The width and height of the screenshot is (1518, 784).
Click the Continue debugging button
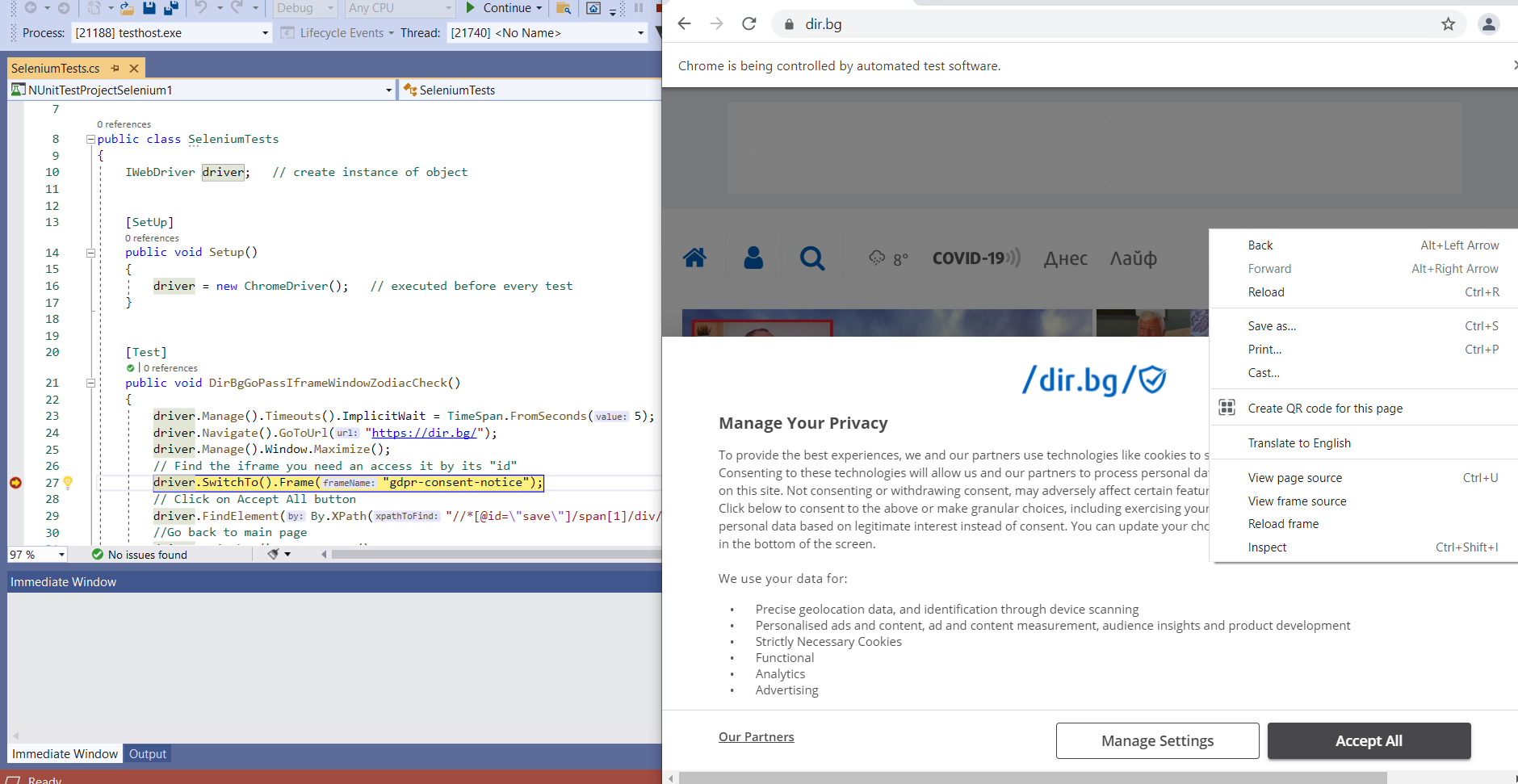pos(504,8)
